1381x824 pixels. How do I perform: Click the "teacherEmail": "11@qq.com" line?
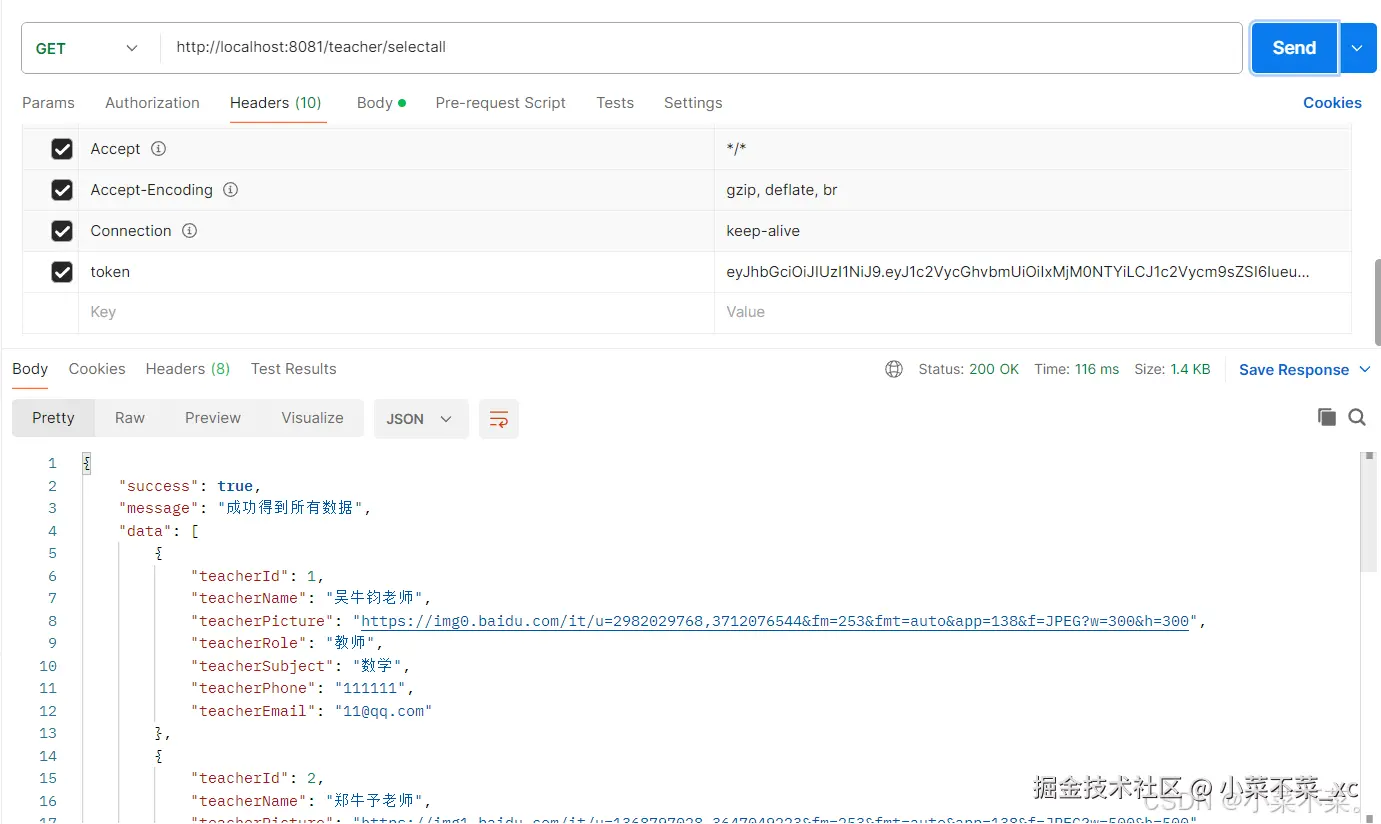pos(312,711)
